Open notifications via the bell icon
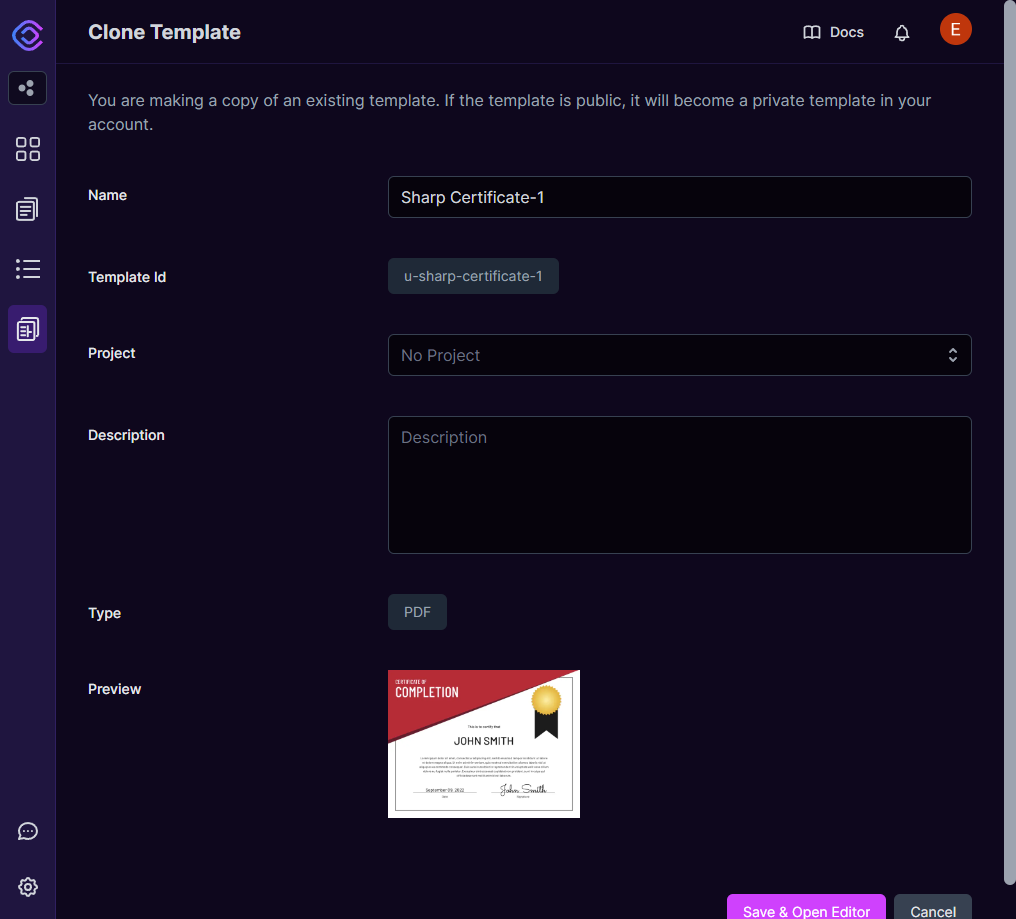This screenshot has height=919, width=1016. coord(901,32)
